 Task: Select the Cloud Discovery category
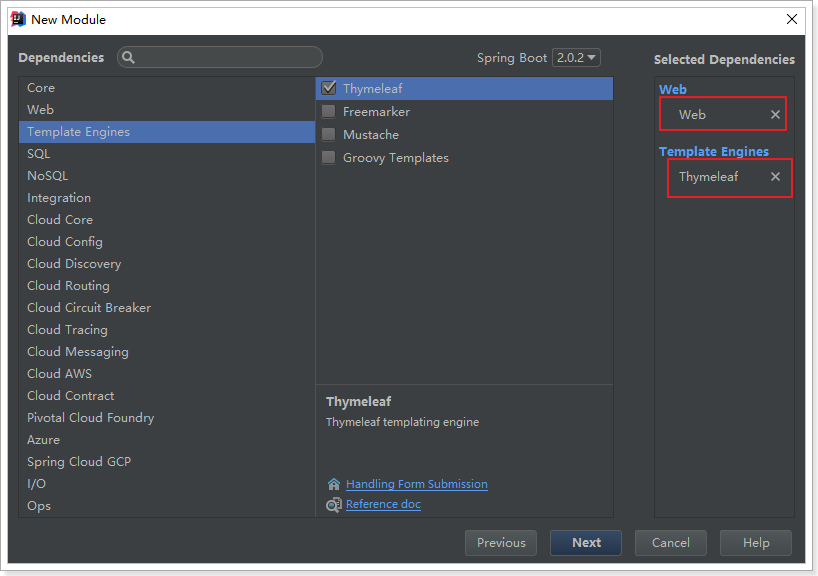tap(74, 264)
